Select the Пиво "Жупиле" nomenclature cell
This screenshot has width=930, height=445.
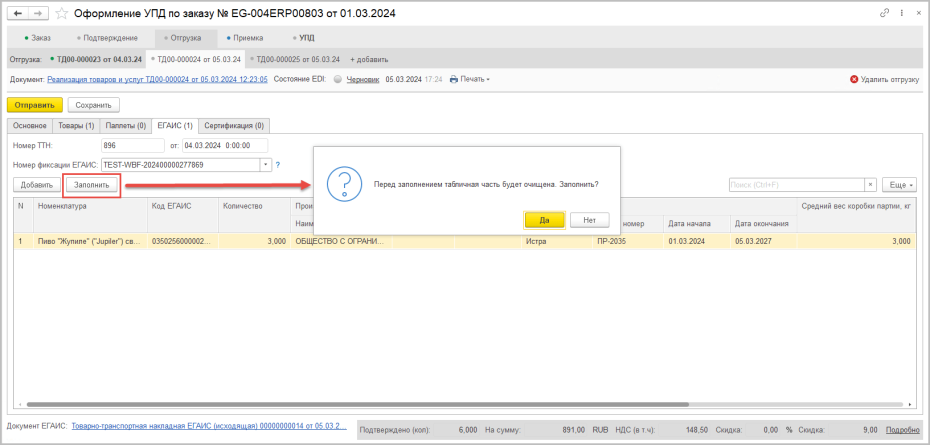90,241
